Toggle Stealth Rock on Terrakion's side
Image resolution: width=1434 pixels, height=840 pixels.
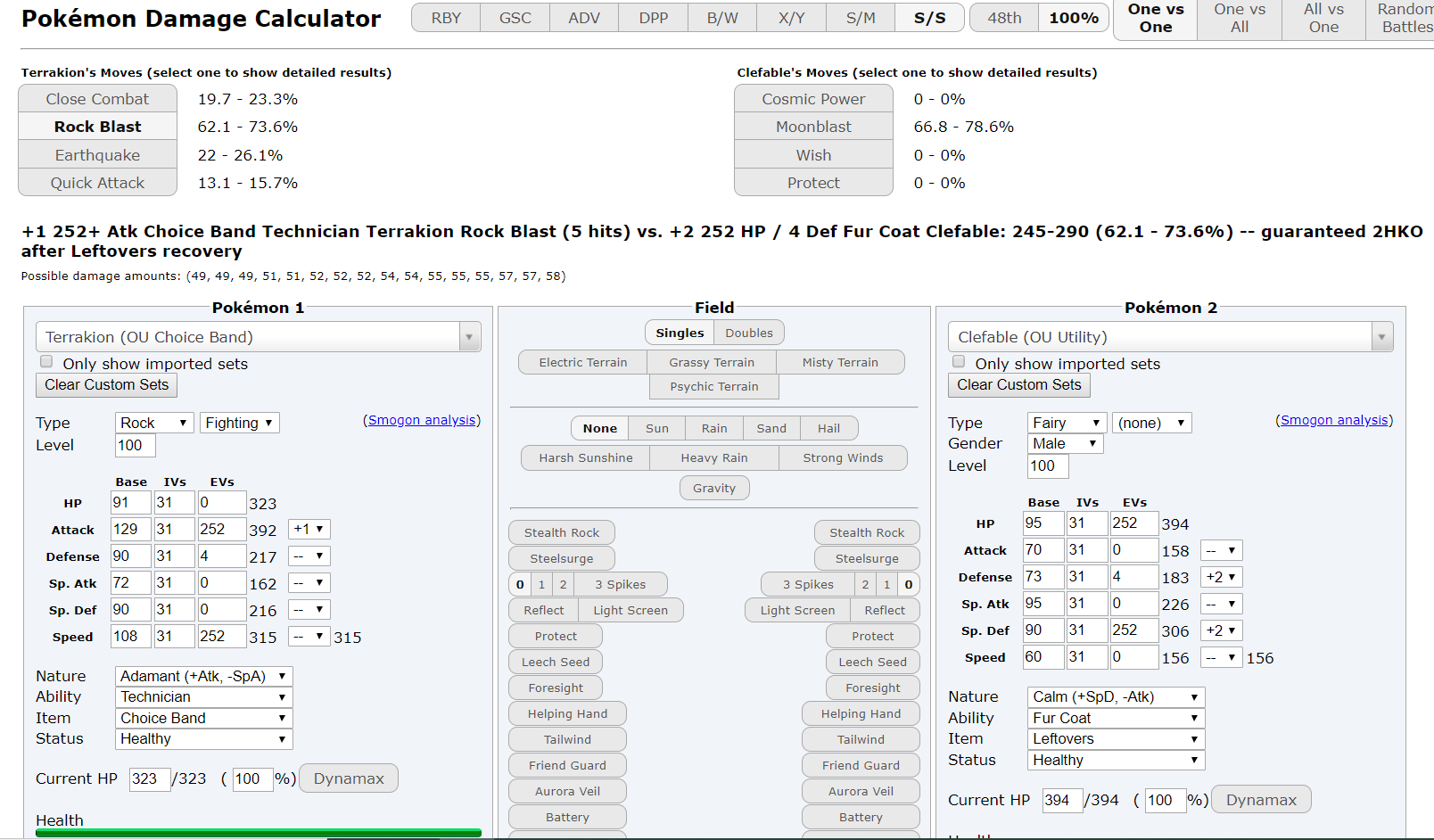(562, 532)
